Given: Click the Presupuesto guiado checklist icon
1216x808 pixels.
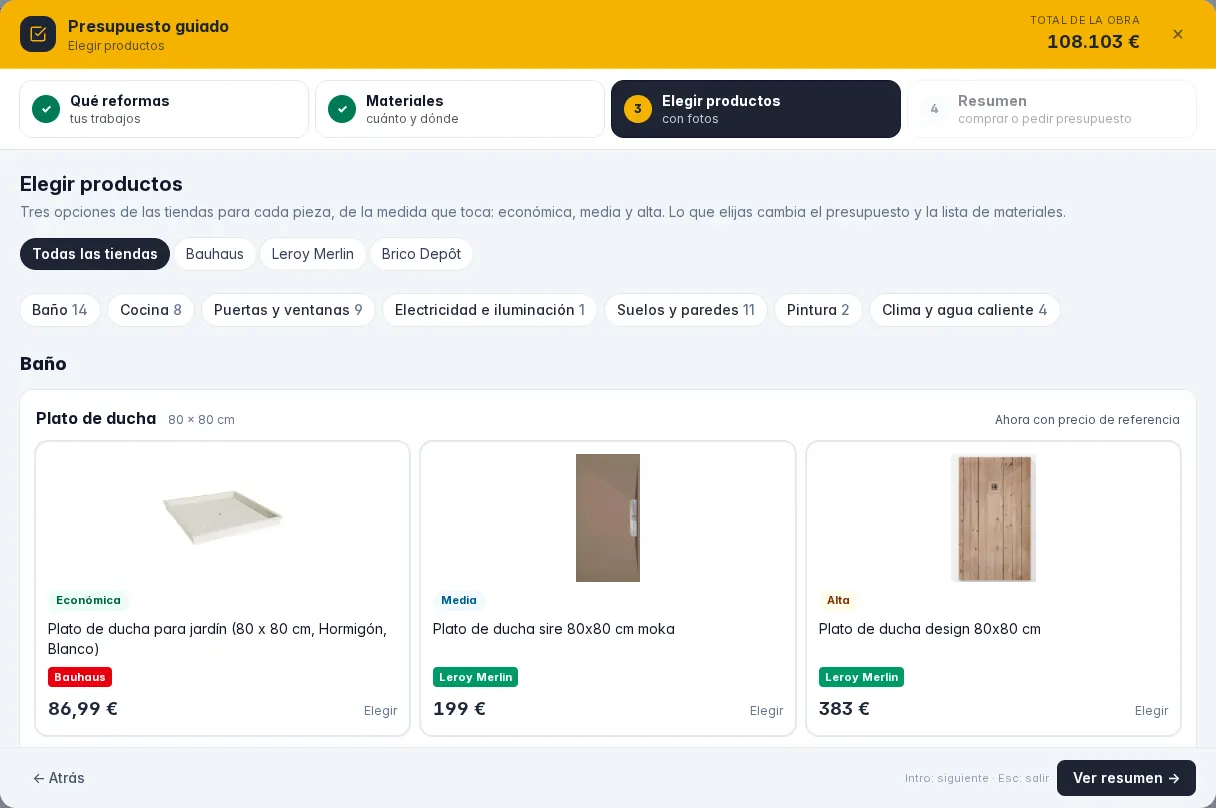Looking at the screenshot, I should [38, 34].
